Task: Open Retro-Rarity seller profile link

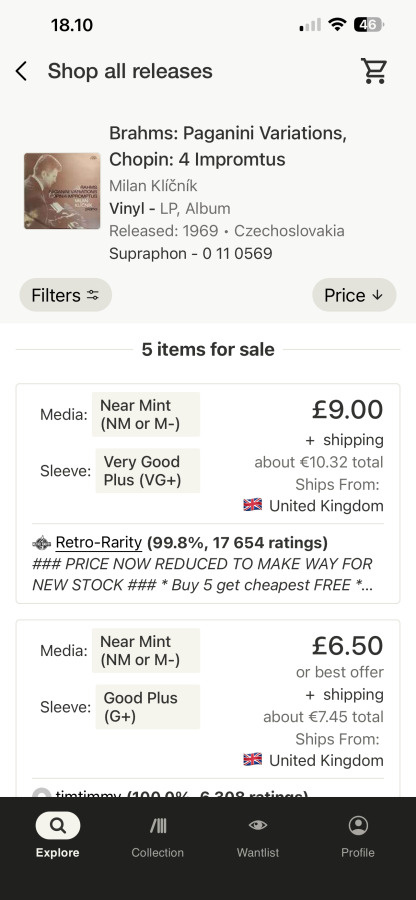Action: (99, 542)
